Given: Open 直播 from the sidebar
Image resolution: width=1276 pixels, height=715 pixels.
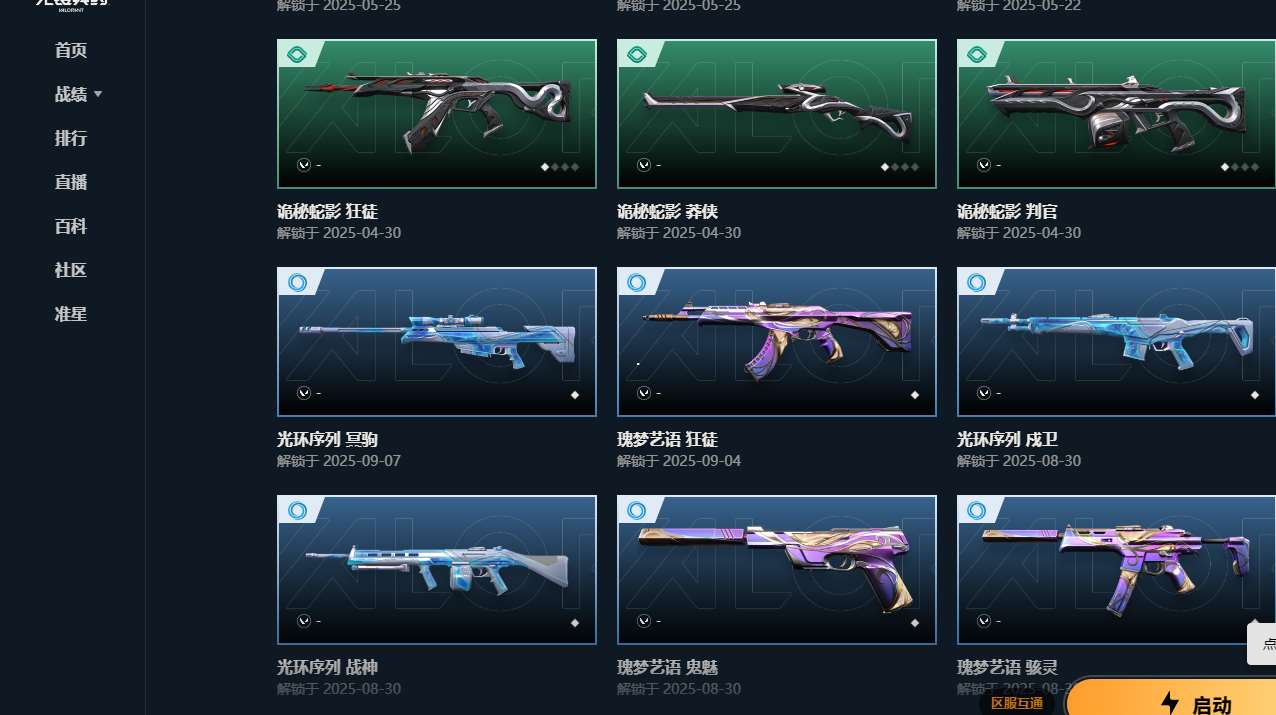Looking at the screenshot, I should [71, 182].
